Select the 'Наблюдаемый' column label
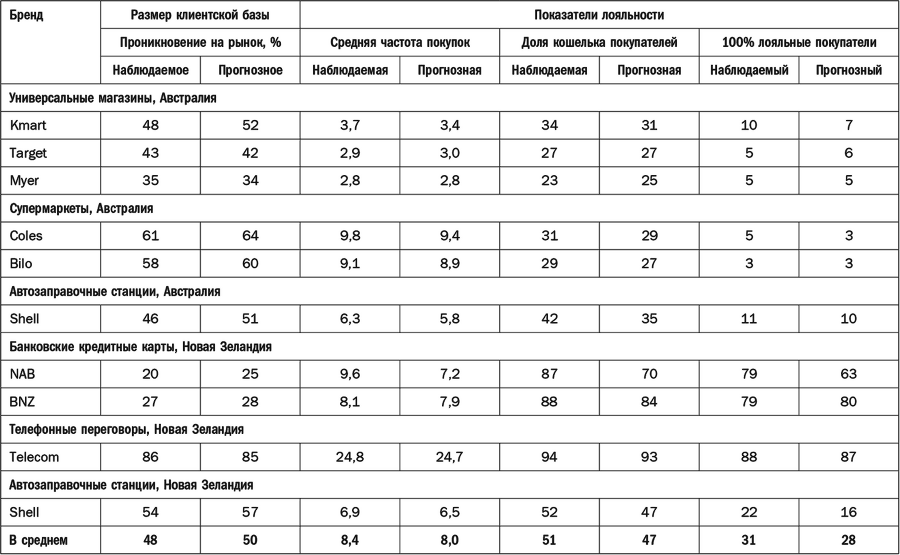Image resolution: width=900 pixels, height=555 pixels. [749, 70]
